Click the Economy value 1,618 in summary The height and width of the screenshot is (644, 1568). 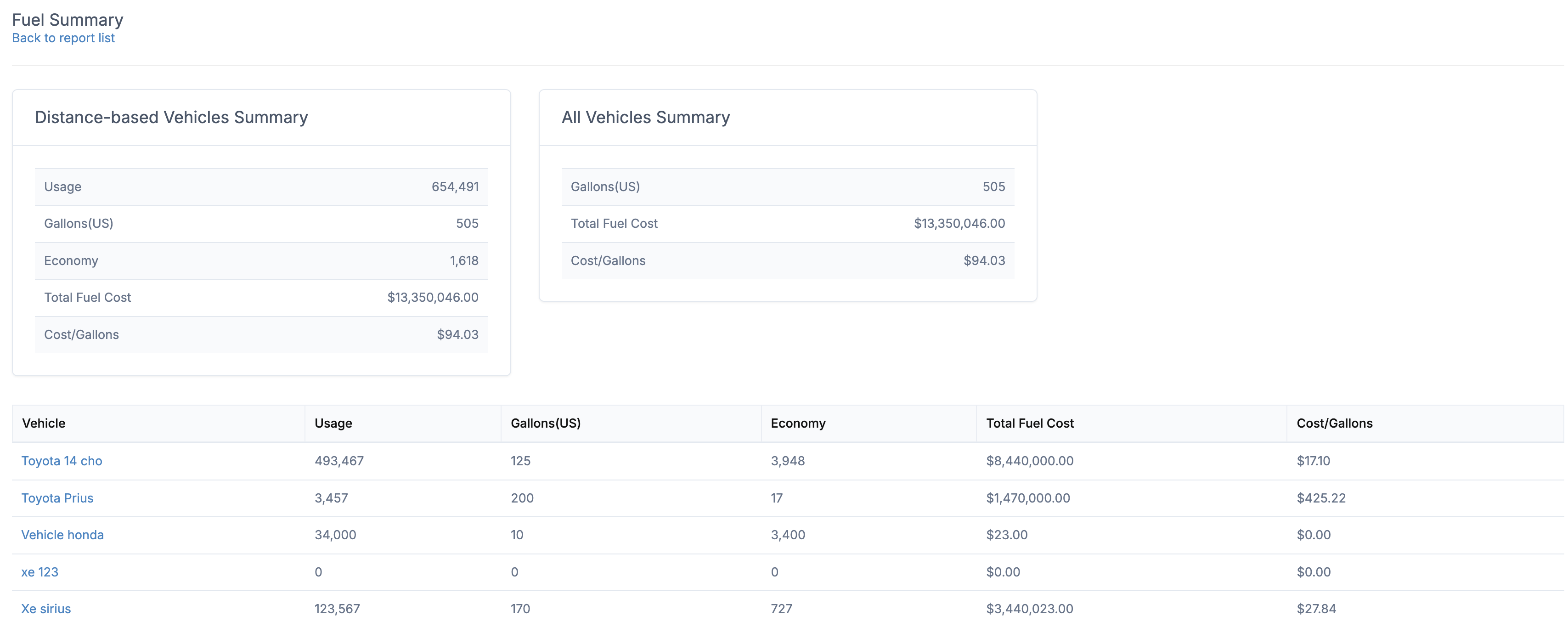pos(464,260)
